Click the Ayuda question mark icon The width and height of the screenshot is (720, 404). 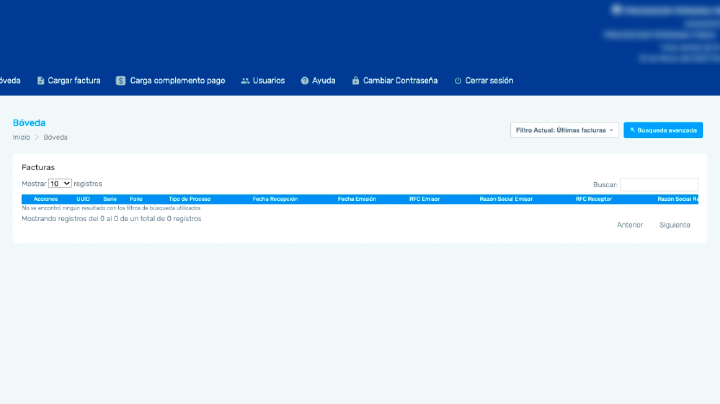[304, 81]
